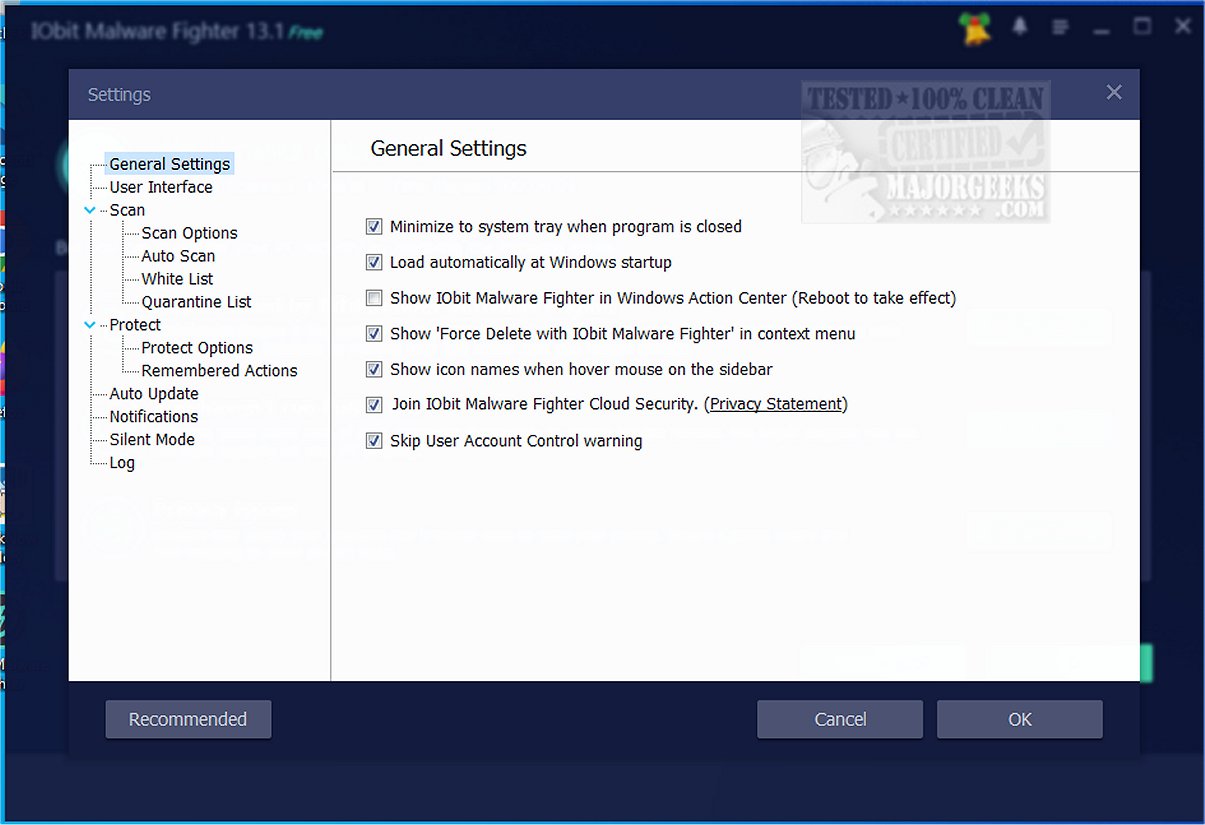The width and height of the screenshot is (1205, 825).
Task: Open the hamburger menu icon in title bar
Action: click(x=1061, y=27)
